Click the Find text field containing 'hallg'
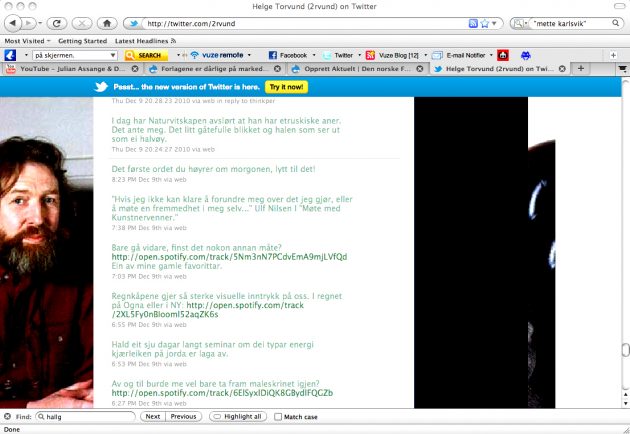The width and height of the screenshot is (630, 434). (x=86, y=417)
